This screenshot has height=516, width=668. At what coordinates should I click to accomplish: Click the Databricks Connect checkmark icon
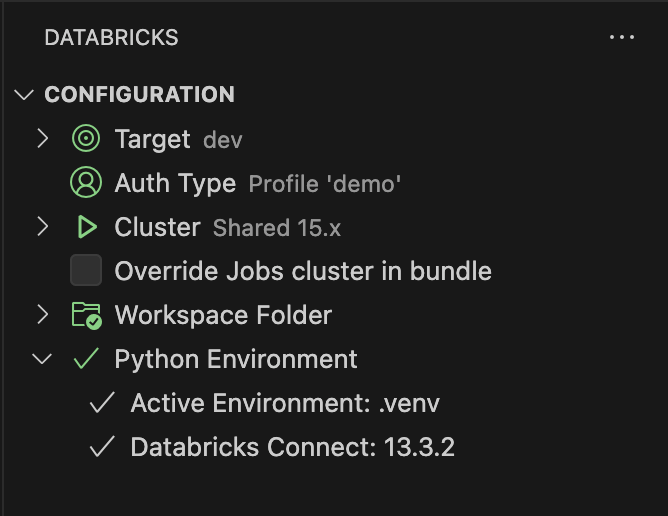[102, 447]
